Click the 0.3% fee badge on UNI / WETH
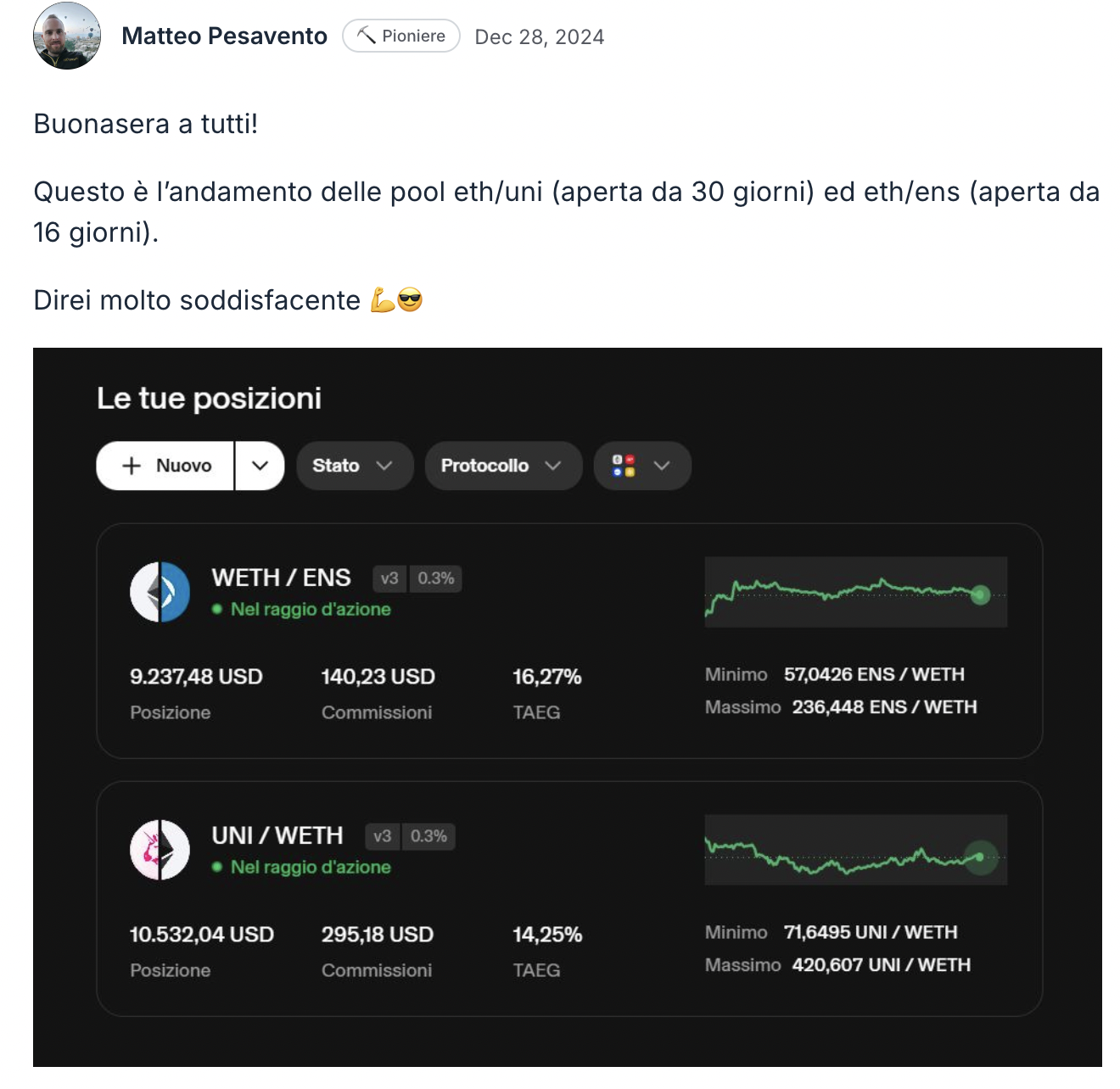1120x1089 pixels. point(428,836)
